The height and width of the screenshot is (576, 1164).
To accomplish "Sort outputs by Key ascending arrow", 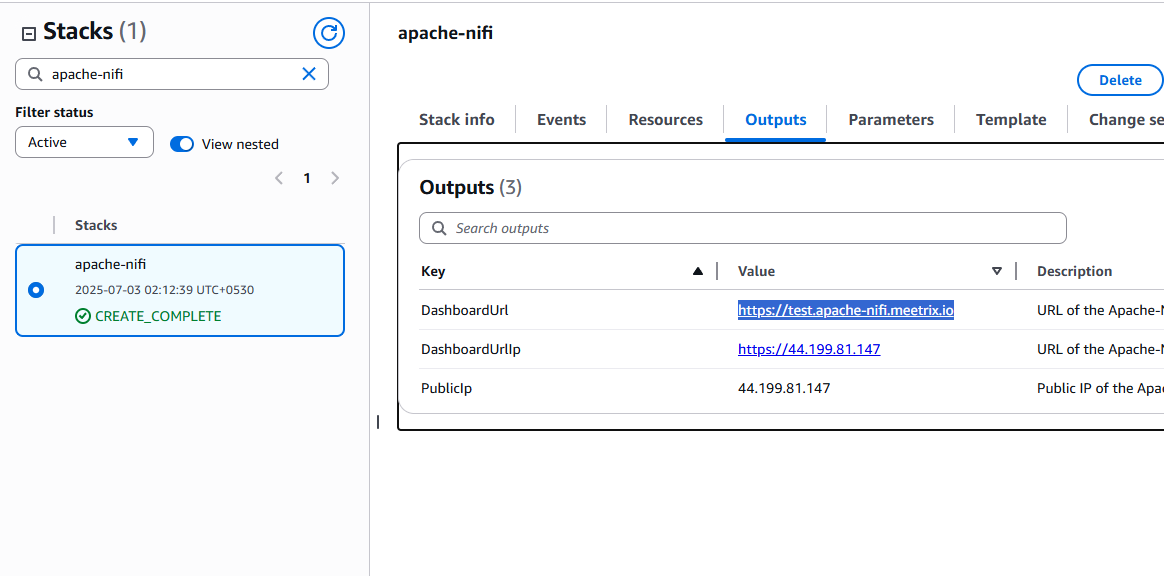I will click(697, 272).
